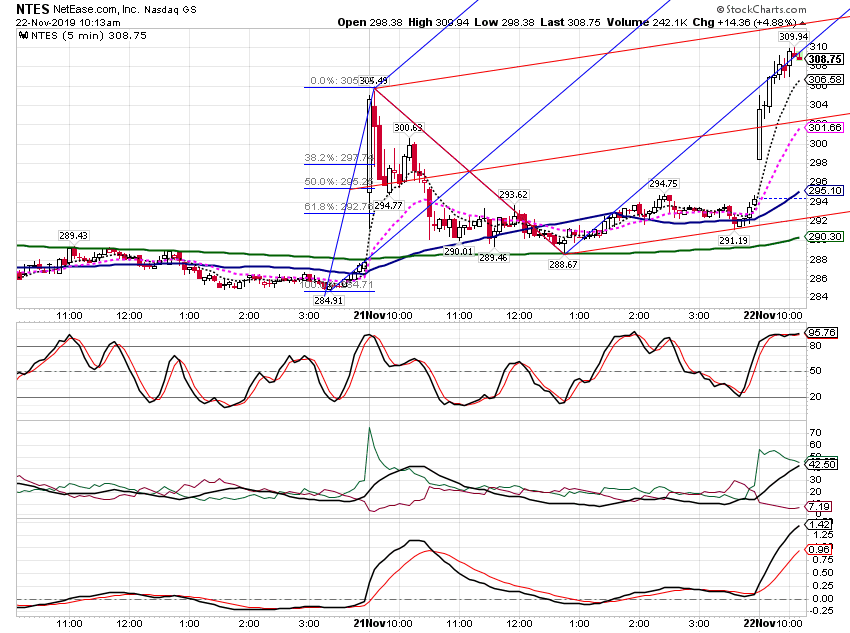The height and width of the screenshot is (633, 850).
Task: Click the 284.91 low price callout
Action: [x=329, y=300]
